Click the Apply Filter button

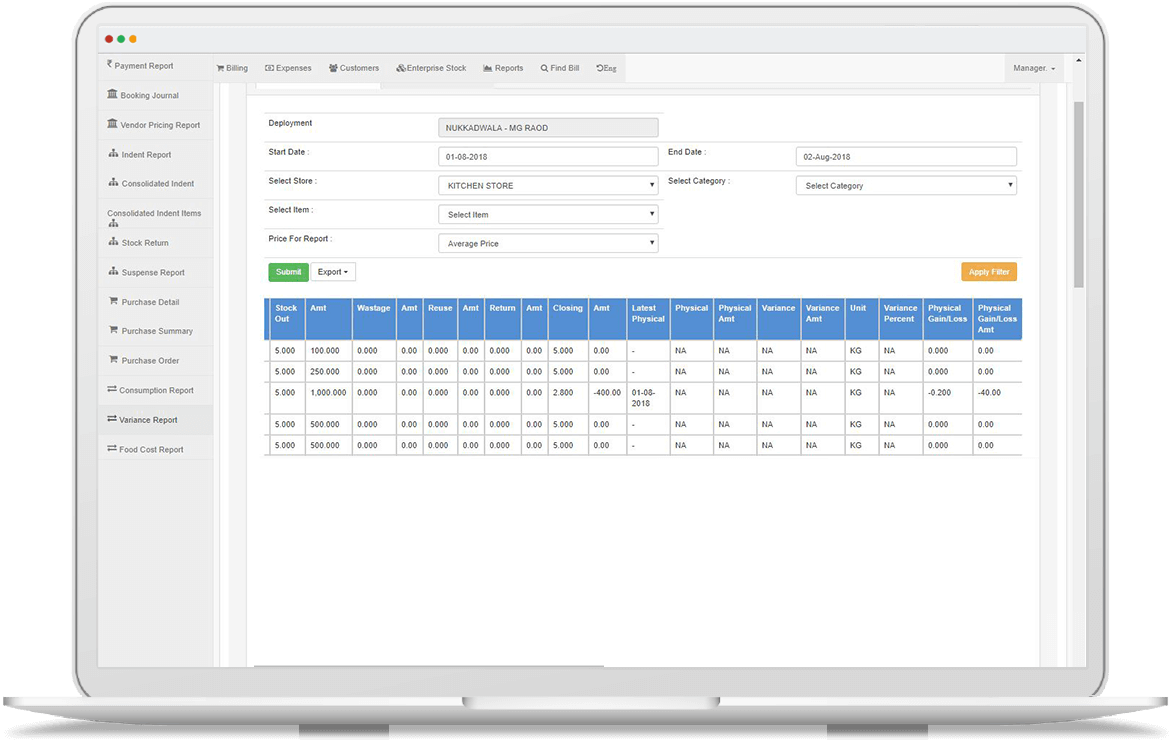[x=988, y=271]
